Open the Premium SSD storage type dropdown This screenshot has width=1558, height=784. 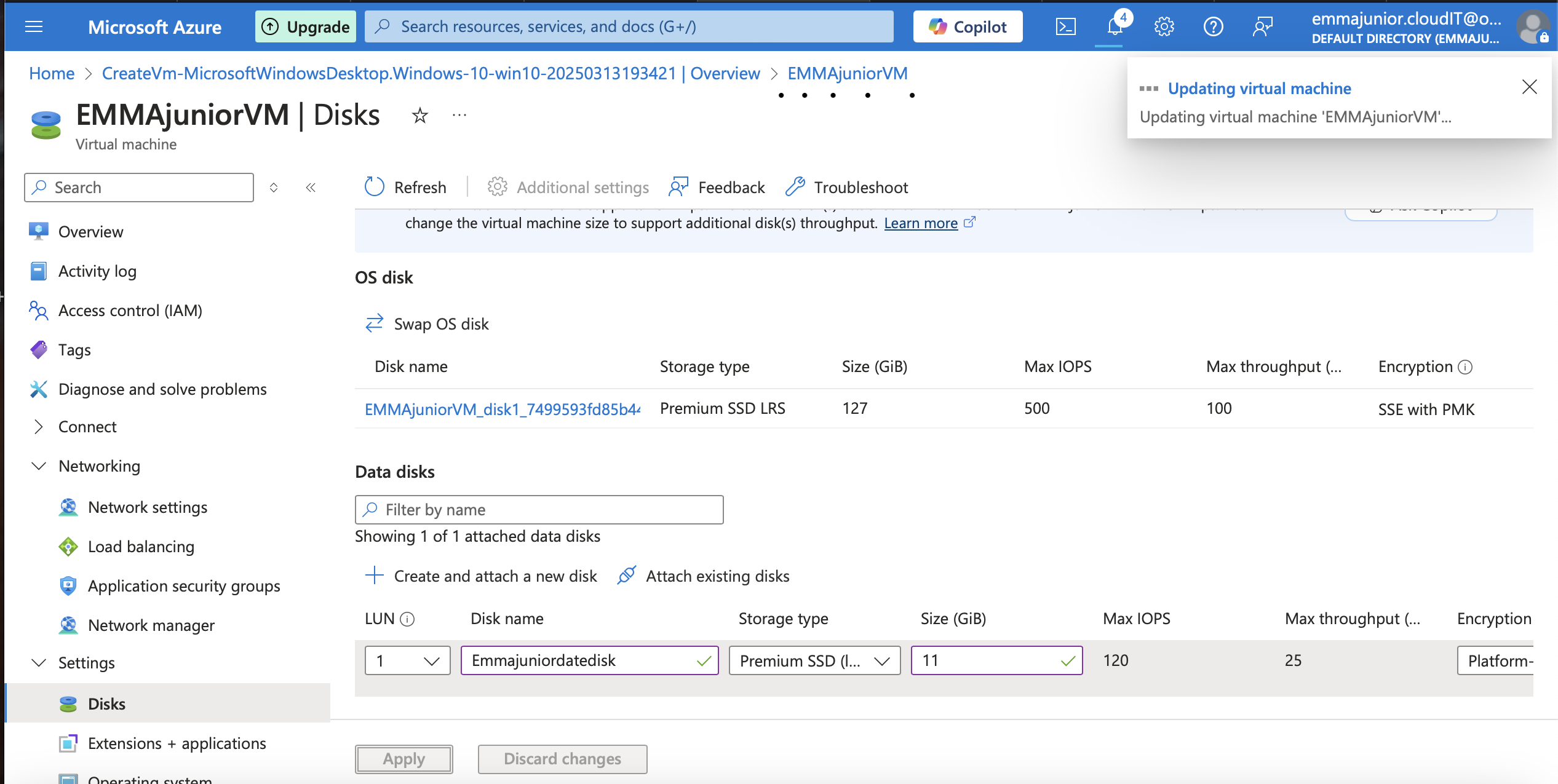coord(814,660)
